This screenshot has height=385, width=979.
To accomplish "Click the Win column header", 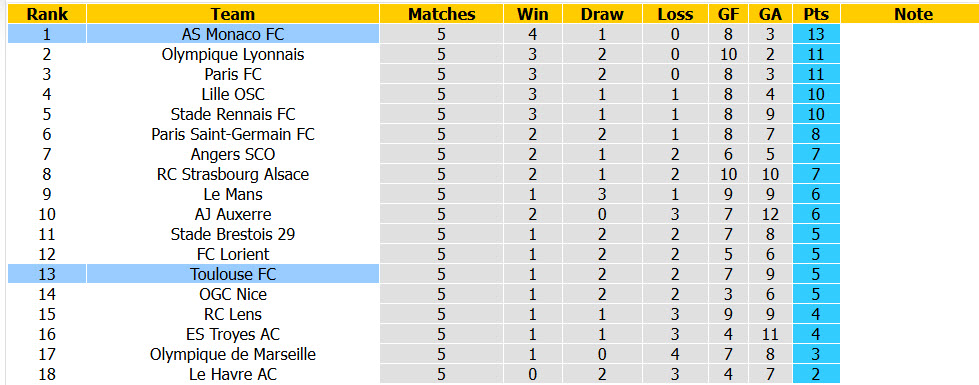I will (533, 14).
